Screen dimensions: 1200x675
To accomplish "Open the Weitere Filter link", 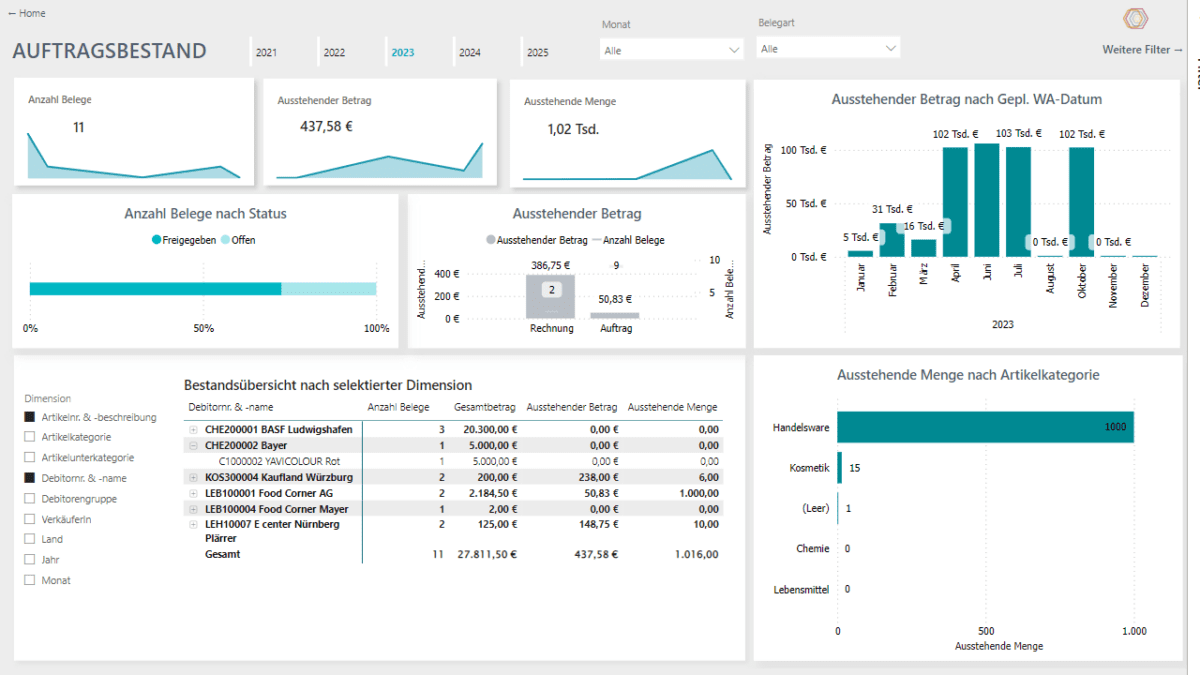I will pyautogui.click(x=1143, y=49).
